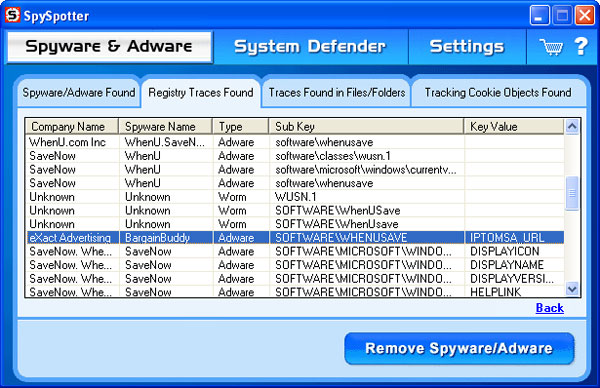Switch to Spyware/Adware Found tab
Screen dimensions: 600x388
79,93
